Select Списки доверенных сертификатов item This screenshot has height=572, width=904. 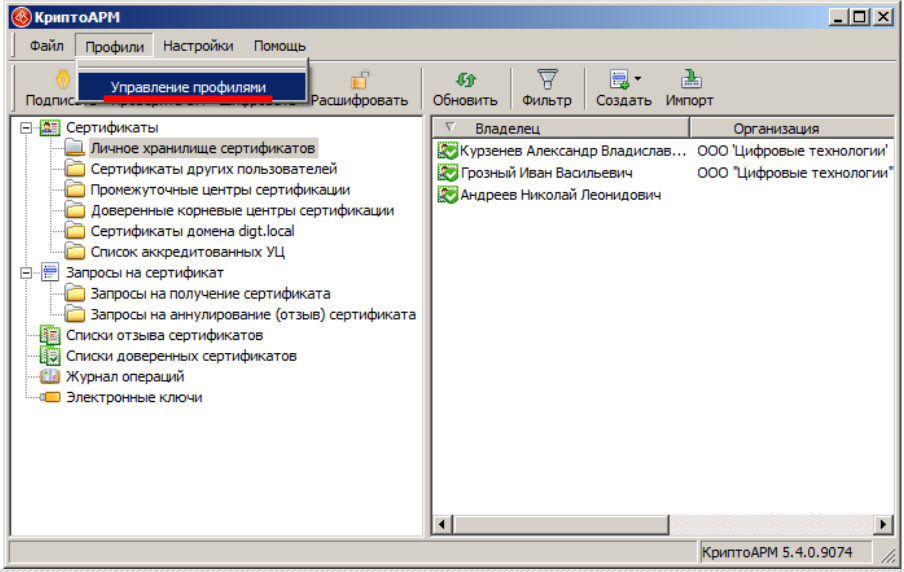point(181,356)
